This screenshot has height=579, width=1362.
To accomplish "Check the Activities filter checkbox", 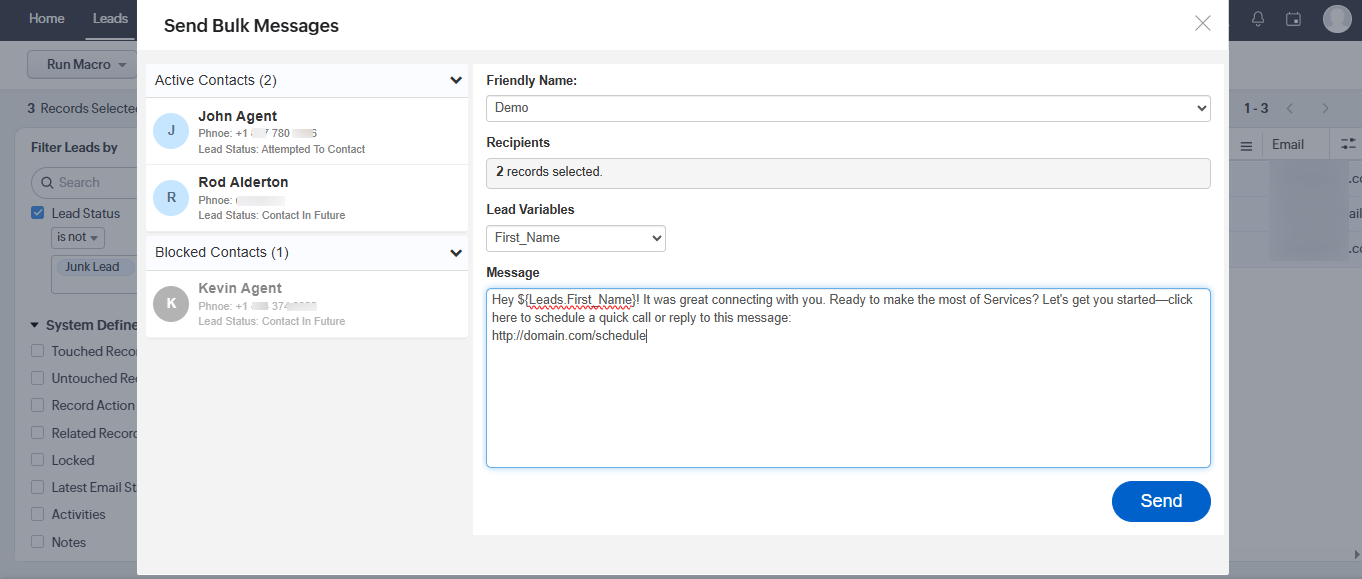I will [38, 514].
